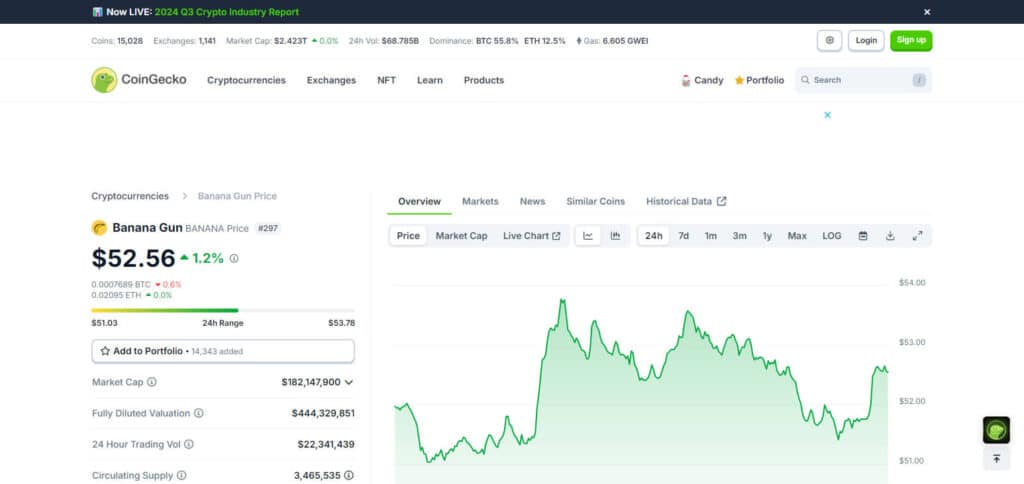
Task: Go to the Cryptocurrencies breadcrumb
Action: click(130, 196)
